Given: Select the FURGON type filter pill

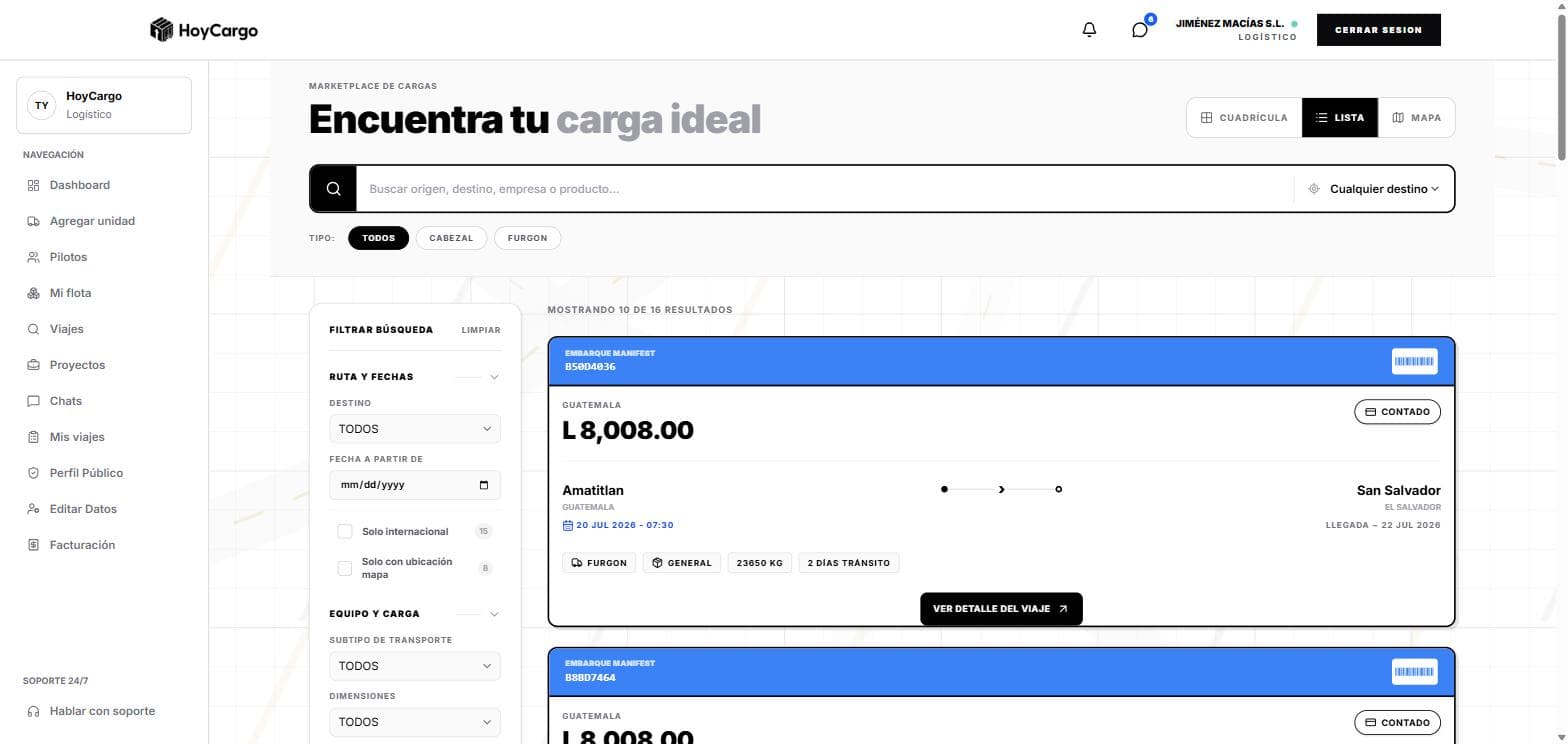Looking at the screenshot, I should pyautogui.click(x=527, y=238).
